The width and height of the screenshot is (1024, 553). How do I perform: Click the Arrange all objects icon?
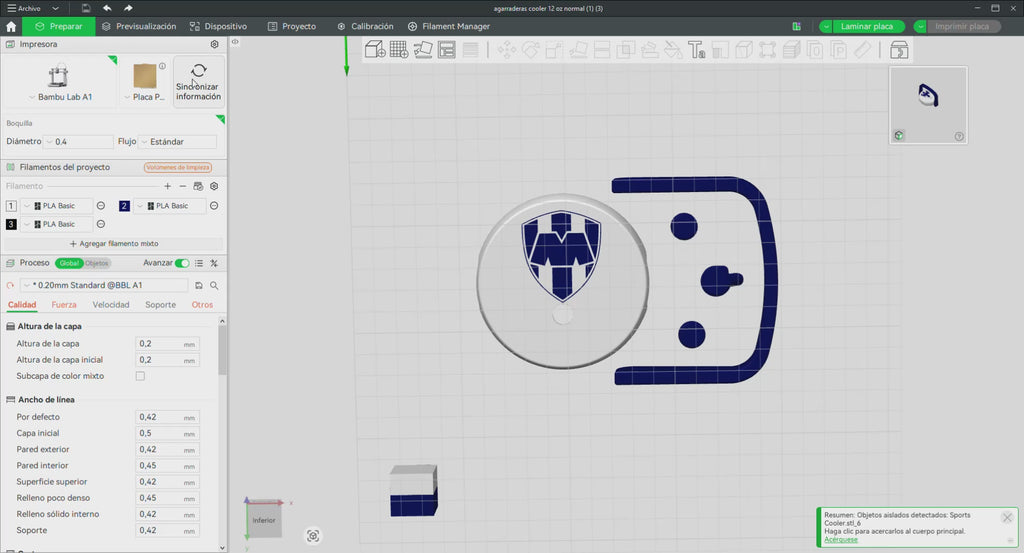click(447, 50)
